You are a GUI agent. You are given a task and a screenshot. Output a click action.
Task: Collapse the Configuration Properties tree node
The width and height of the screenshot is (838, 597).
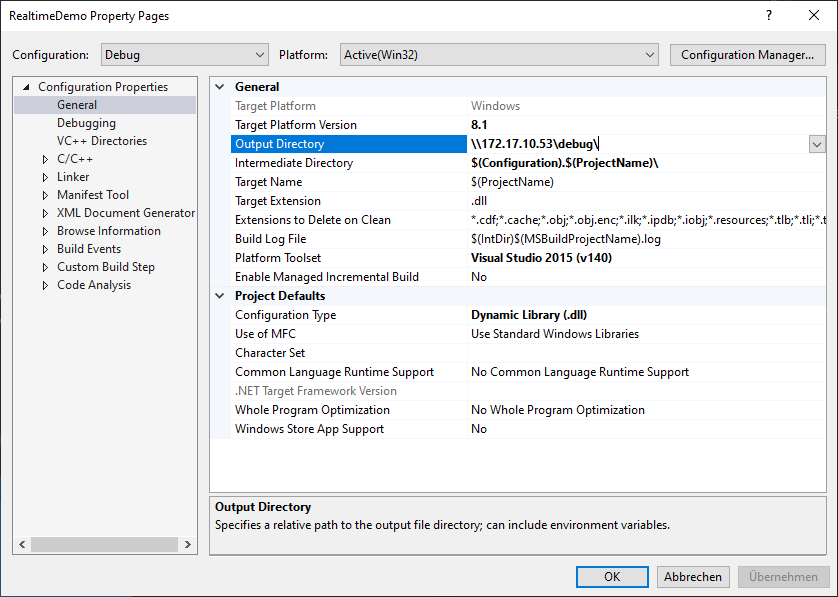click(x=25, y=86)
